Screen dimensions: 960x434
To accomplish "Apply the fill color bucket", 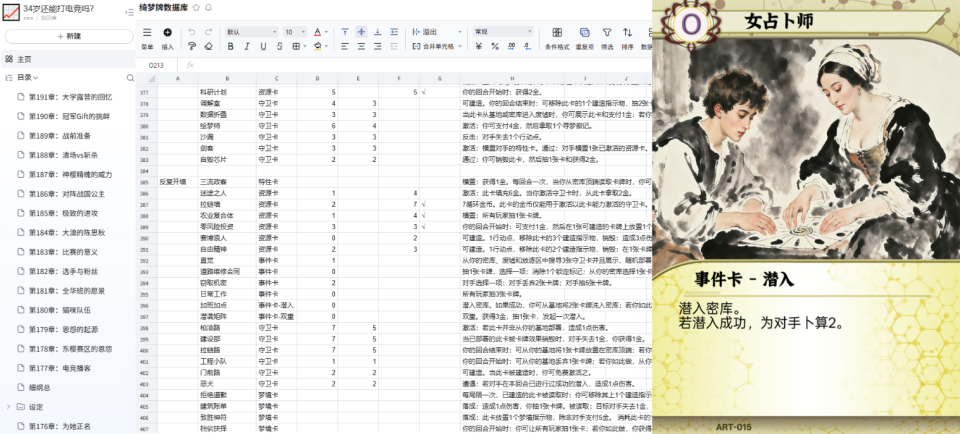I will click(317, 46).
